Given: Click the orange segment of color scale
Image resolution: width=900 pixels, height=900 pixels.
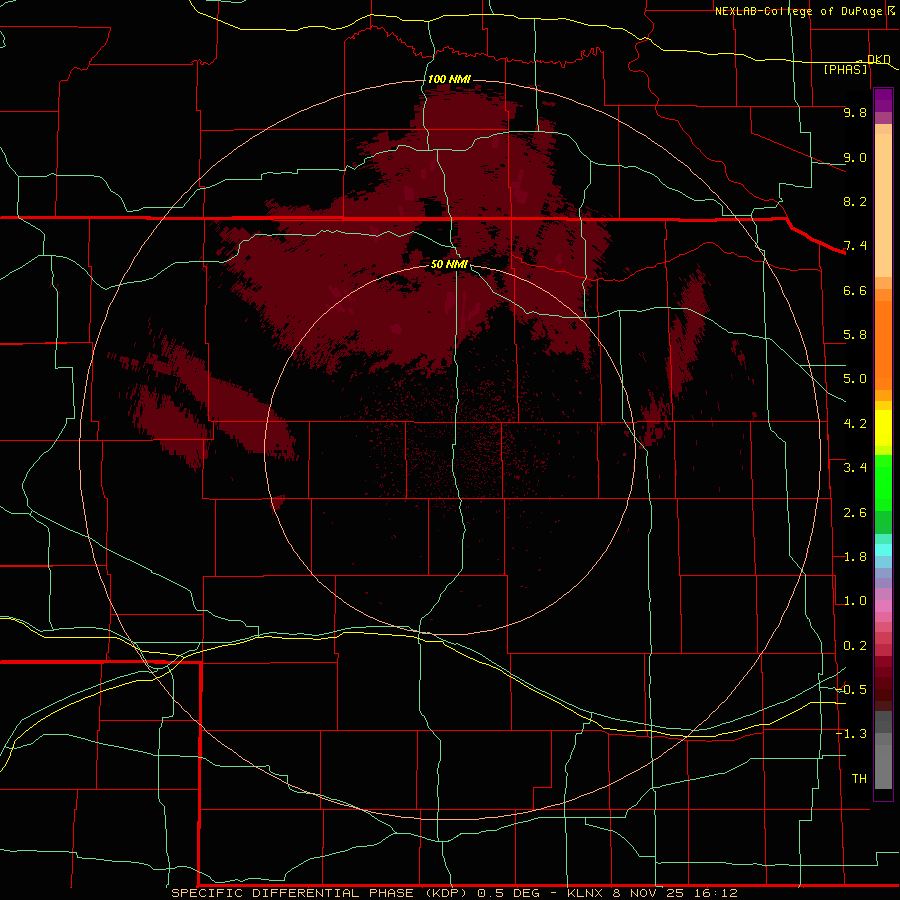Looking at the screenshot, I should (883, 345).
